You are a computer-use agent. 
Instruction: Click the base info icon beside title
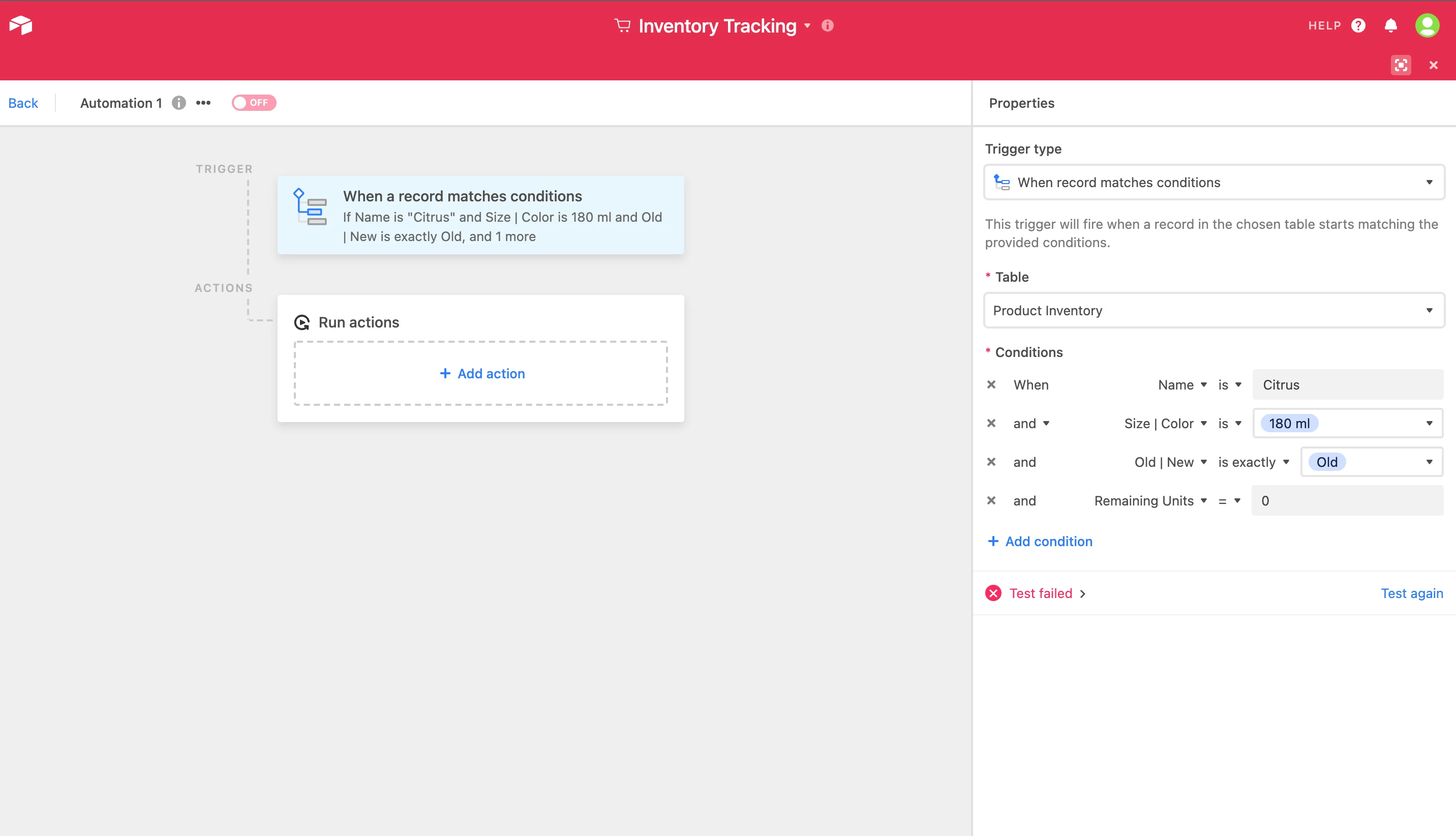828,25
